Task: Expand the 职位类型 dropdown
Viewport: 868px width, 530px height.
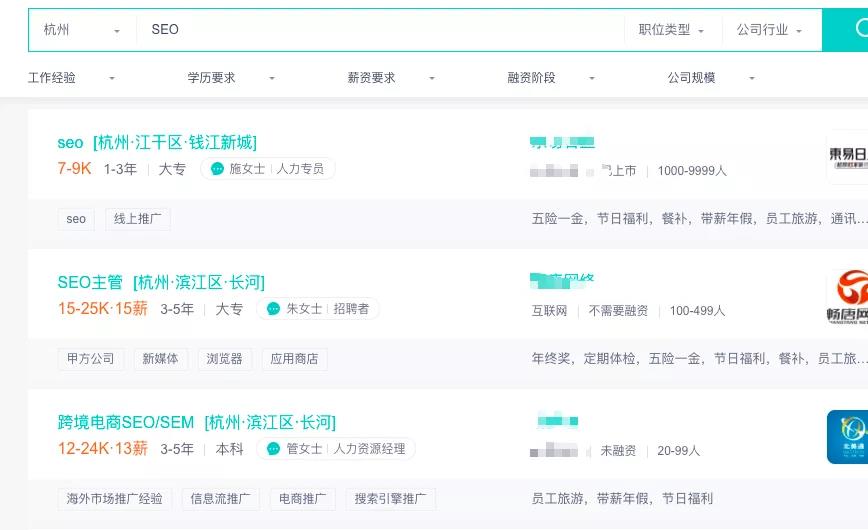Action: (x=672, y=30)
